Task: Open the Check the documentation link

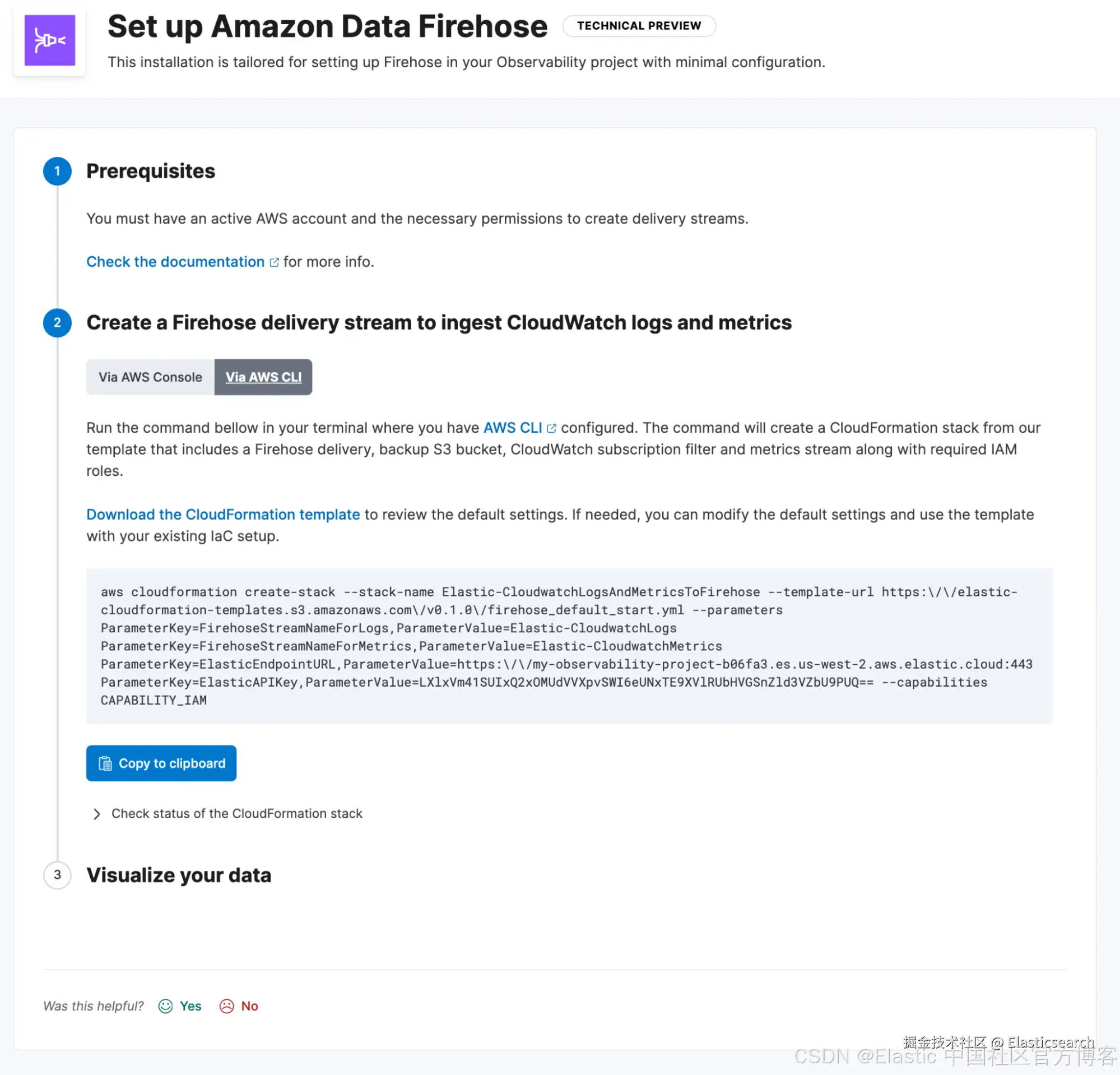Action: pyautogui.click(x=175, y=262)
